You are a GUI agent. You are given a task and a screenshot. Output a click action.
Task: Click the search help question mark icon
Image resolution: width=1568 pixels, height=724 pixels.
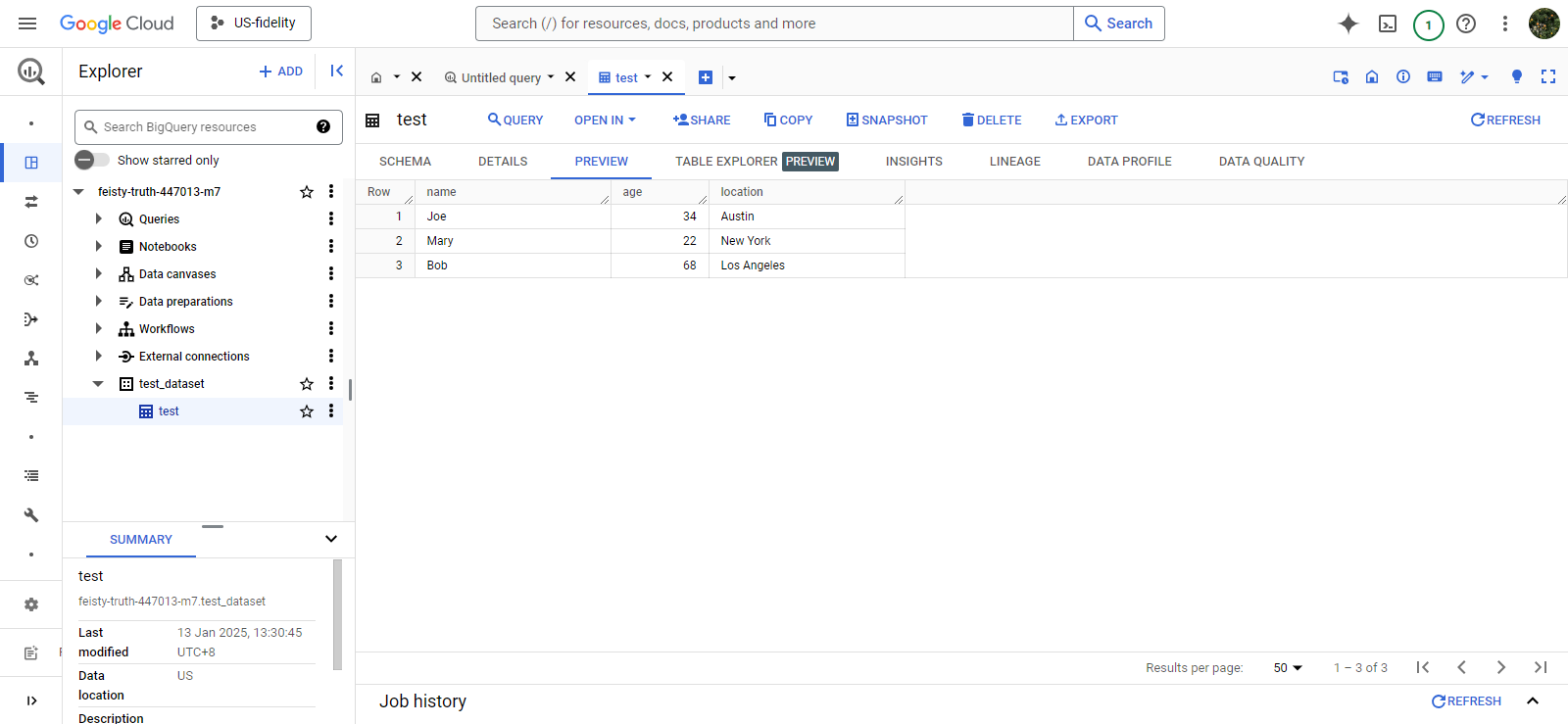[x=323, y=126]
